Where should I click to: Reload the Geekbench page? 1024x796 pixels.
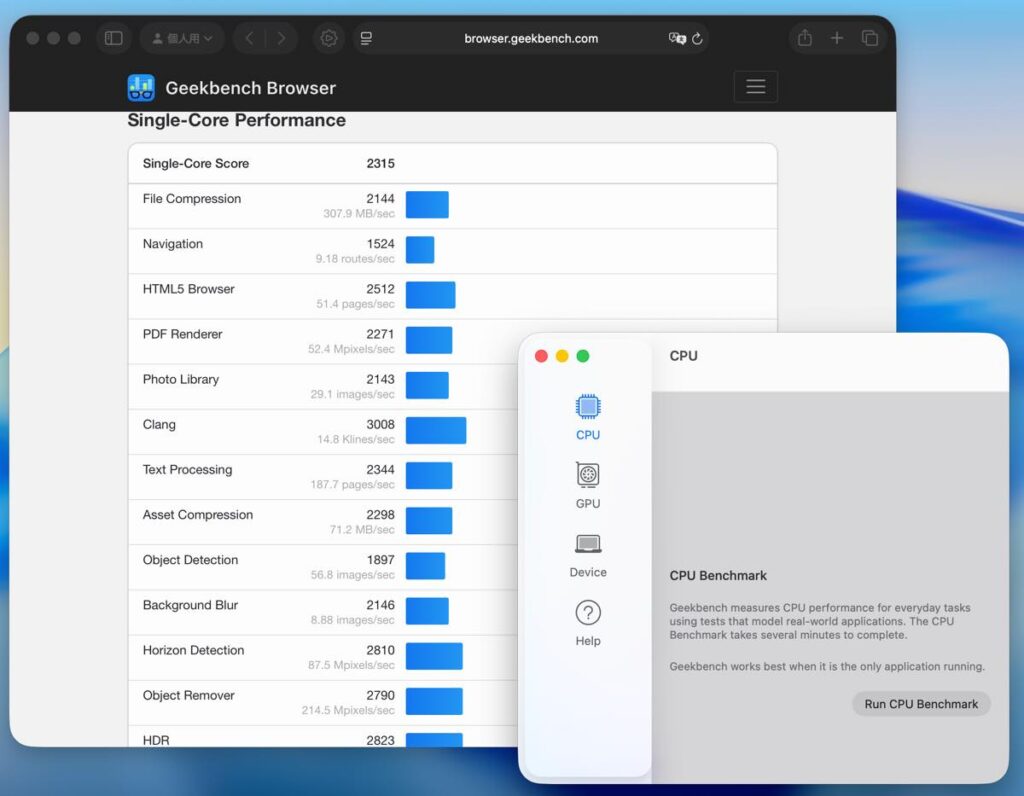pyautogui.click(x=697, y=39)
